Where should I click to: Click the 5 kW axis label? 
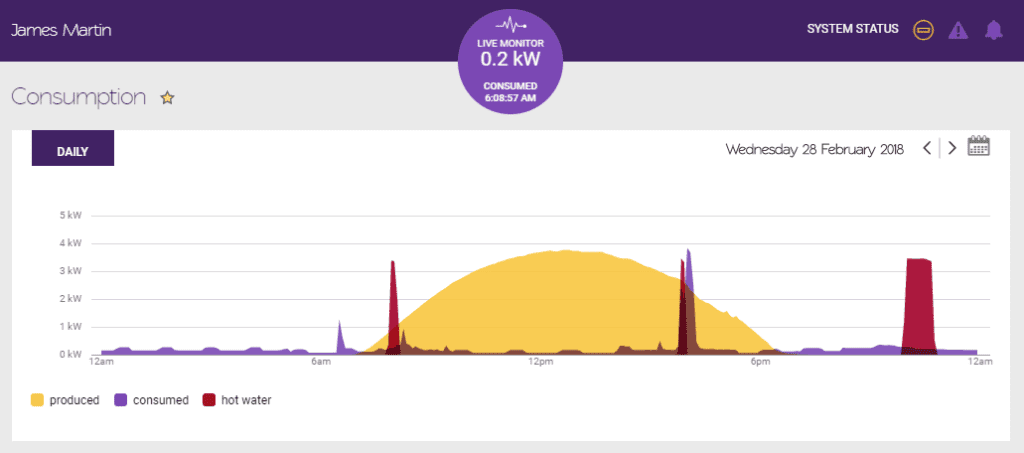click(x=70, y=215)
